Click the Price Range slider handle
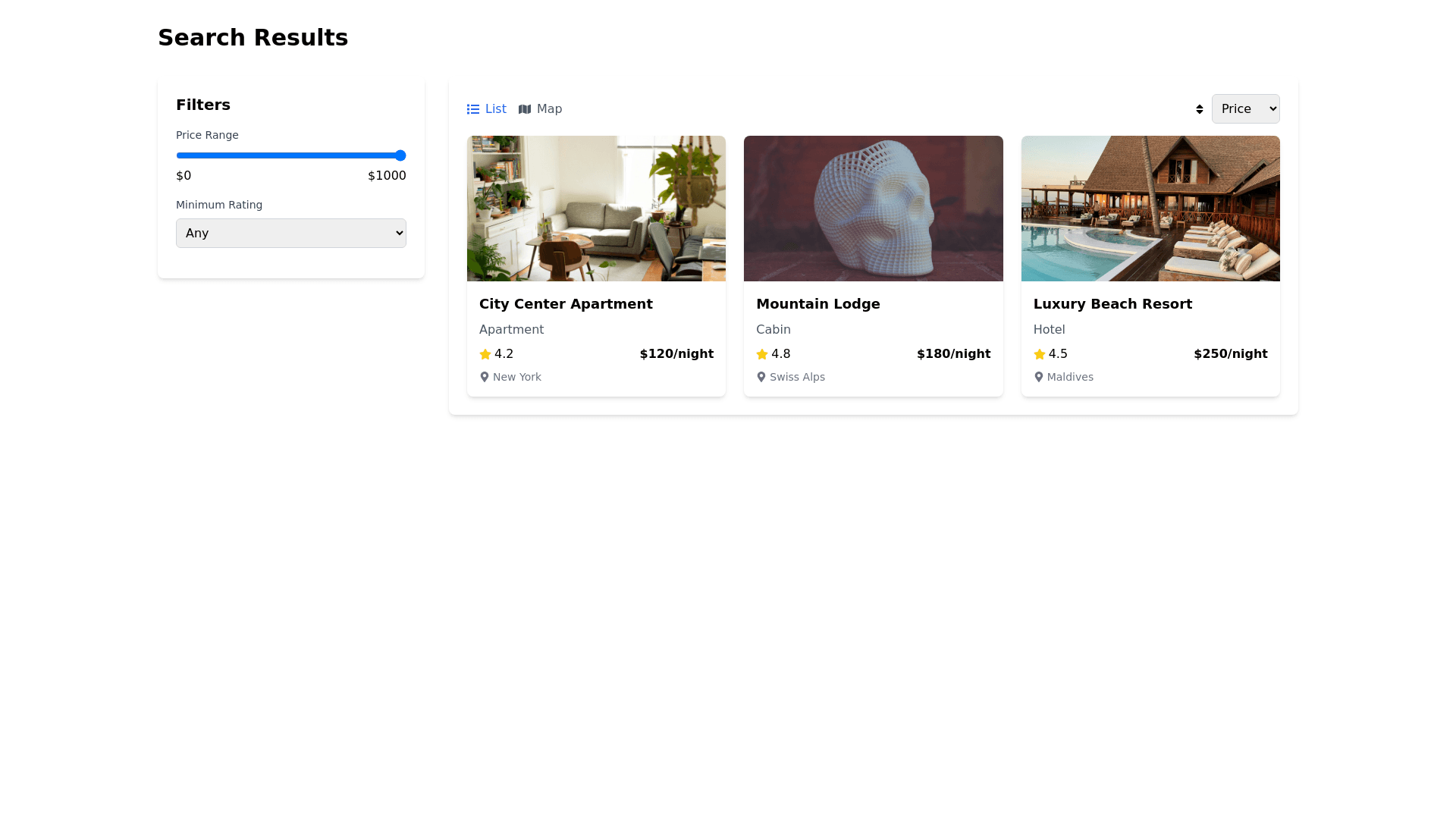1456x819 pixels. pos(400,155)
